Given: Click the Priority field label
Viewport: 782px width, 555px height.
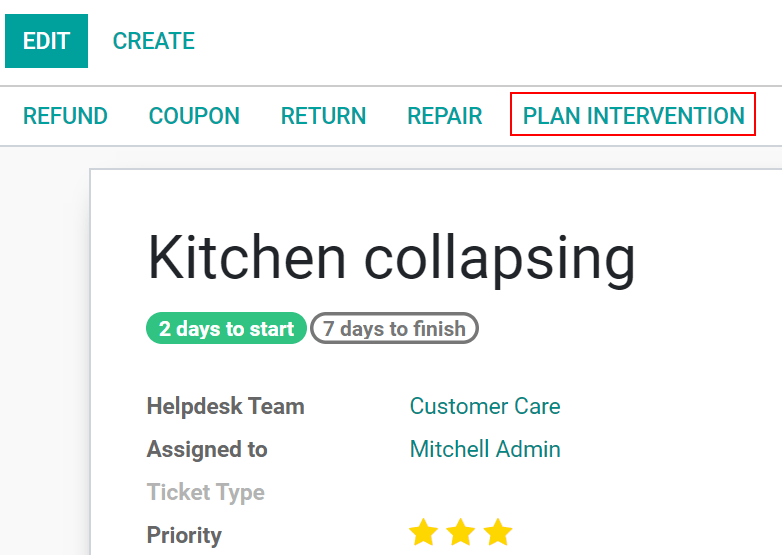Looking at the screenshot, I should pos(184,534).
